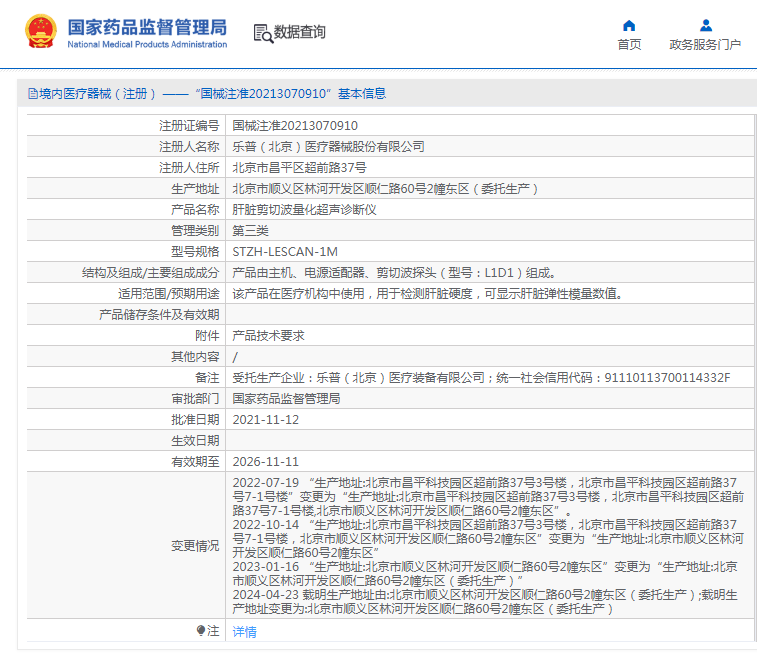Screen dimensions: 757x655
Task: Click the 审批部门 row label
Action: click(195, 399)
